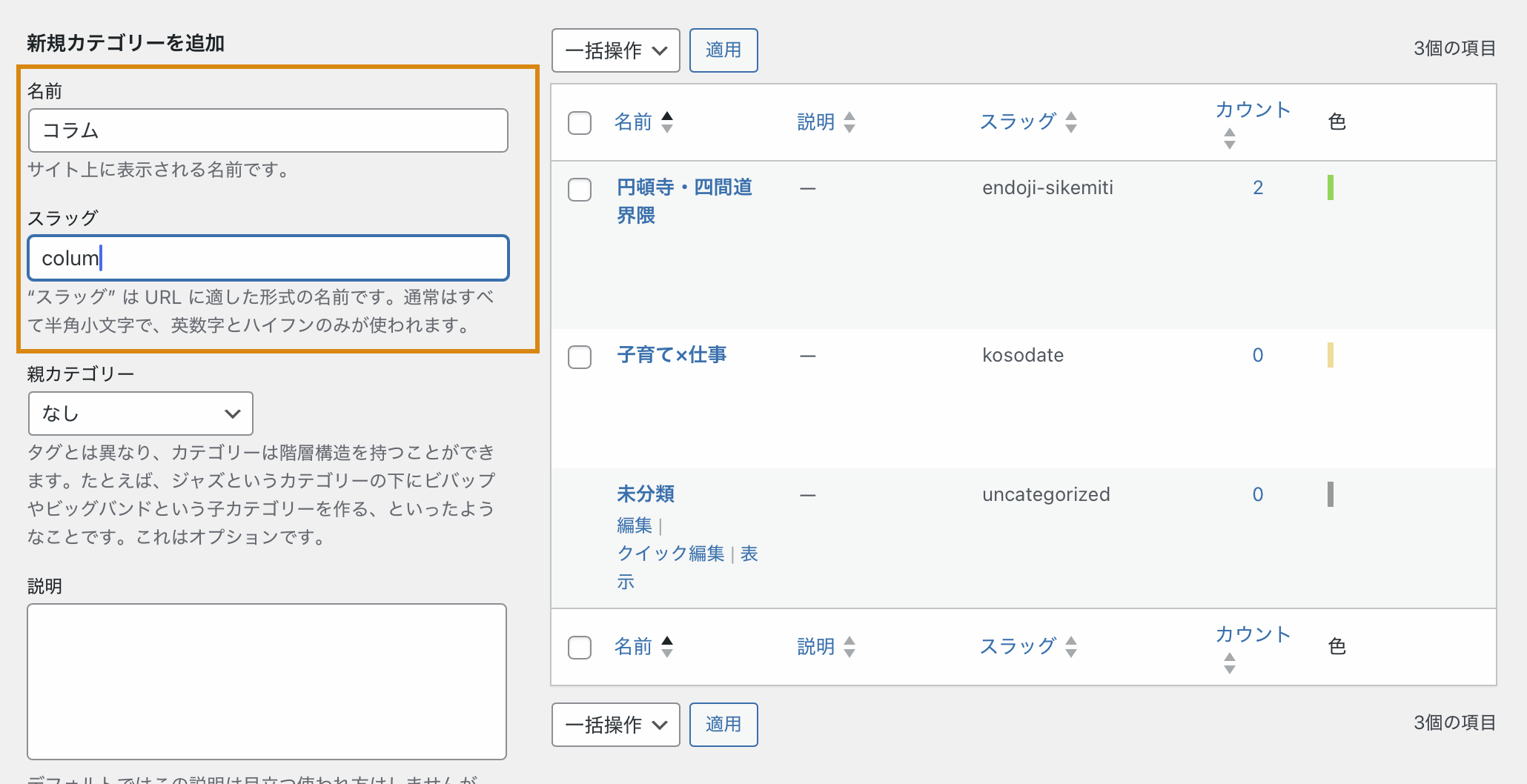Expand the 親カテゴリー dropdown
Viewport: 1527px width, 784px height.
[141, 413]
